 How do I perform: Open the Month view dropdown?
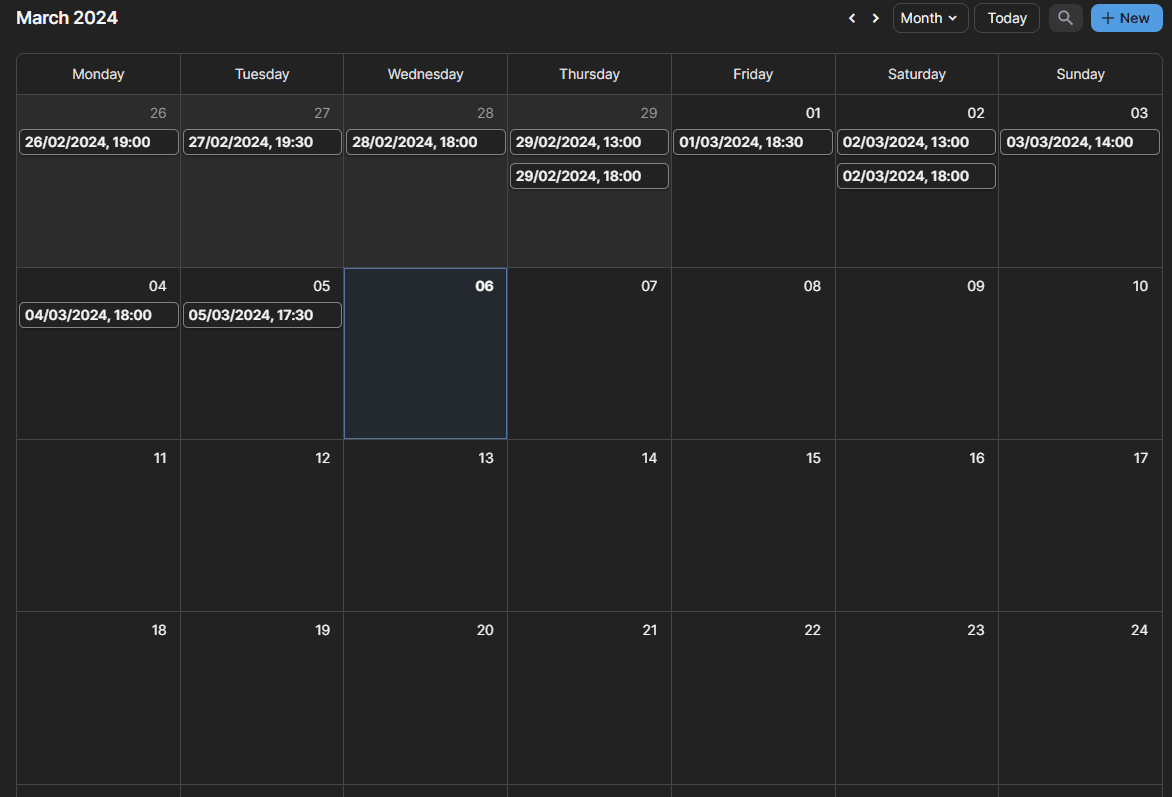pyautogui.click(x=930, y=18)
